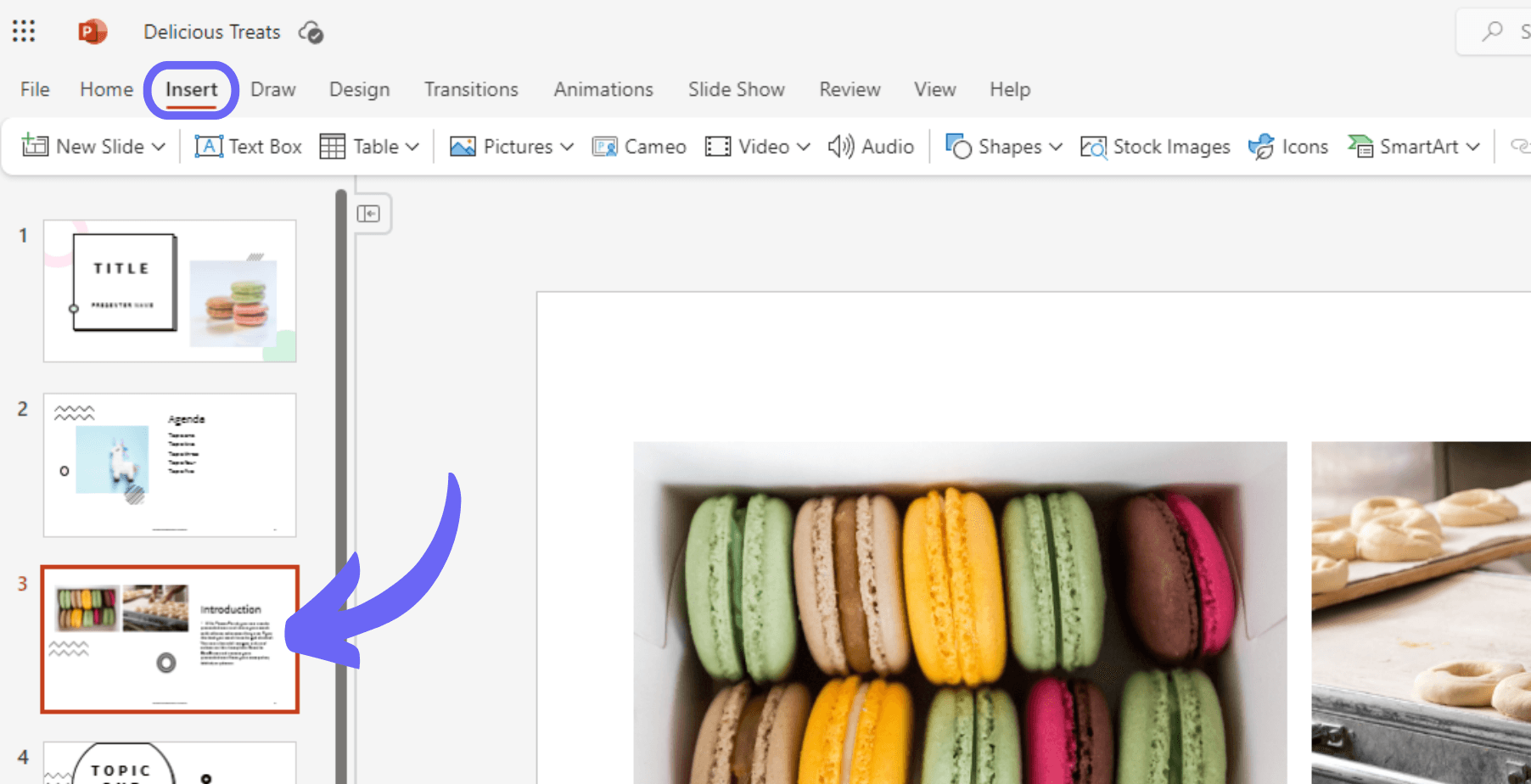Expand the Table dropdown
The height and width of the screenshot is (784, 1531).
pos(412,147)
